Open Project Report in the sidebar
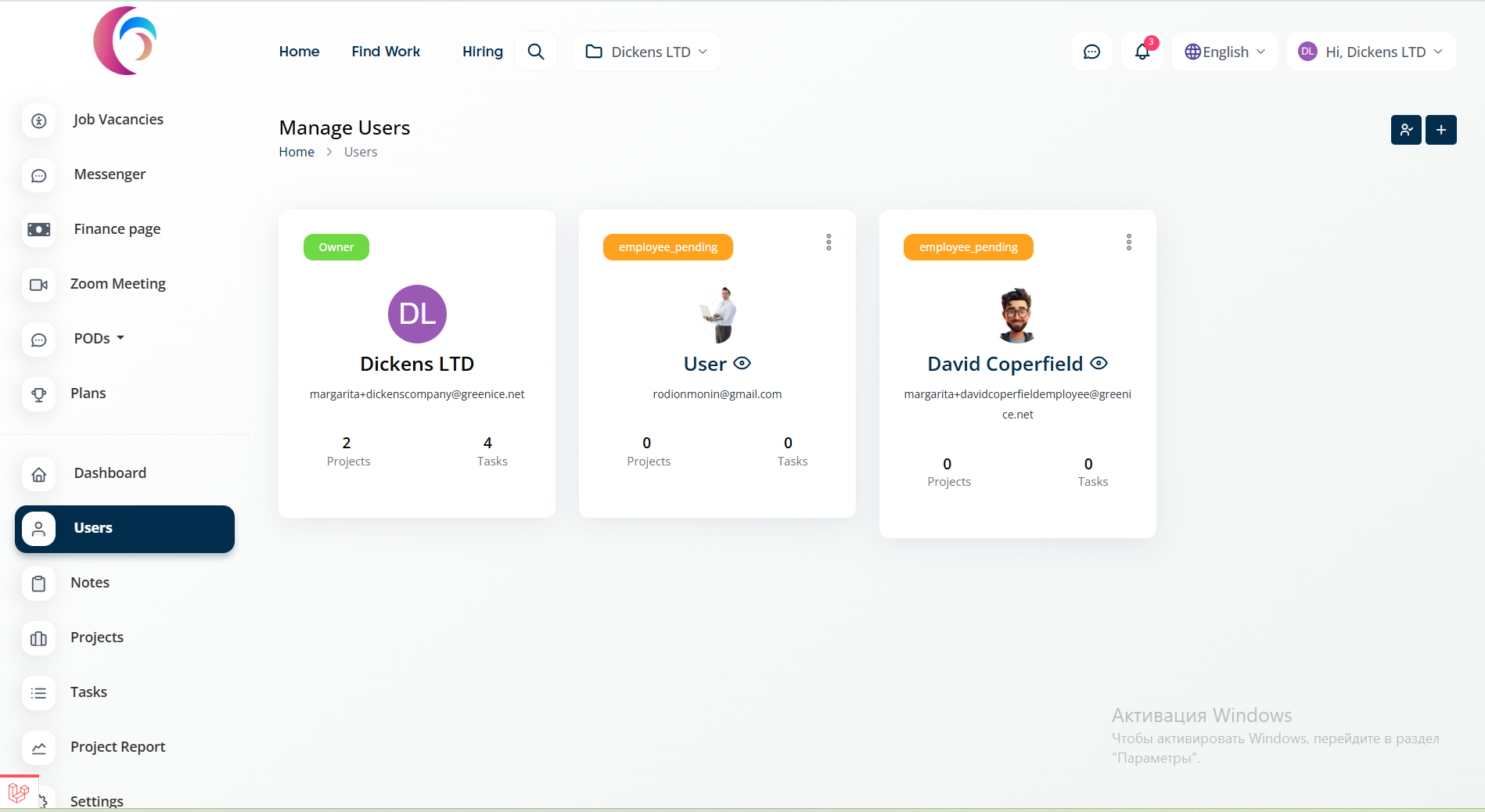Screen dimensions: 1485x812 (117, 747)
